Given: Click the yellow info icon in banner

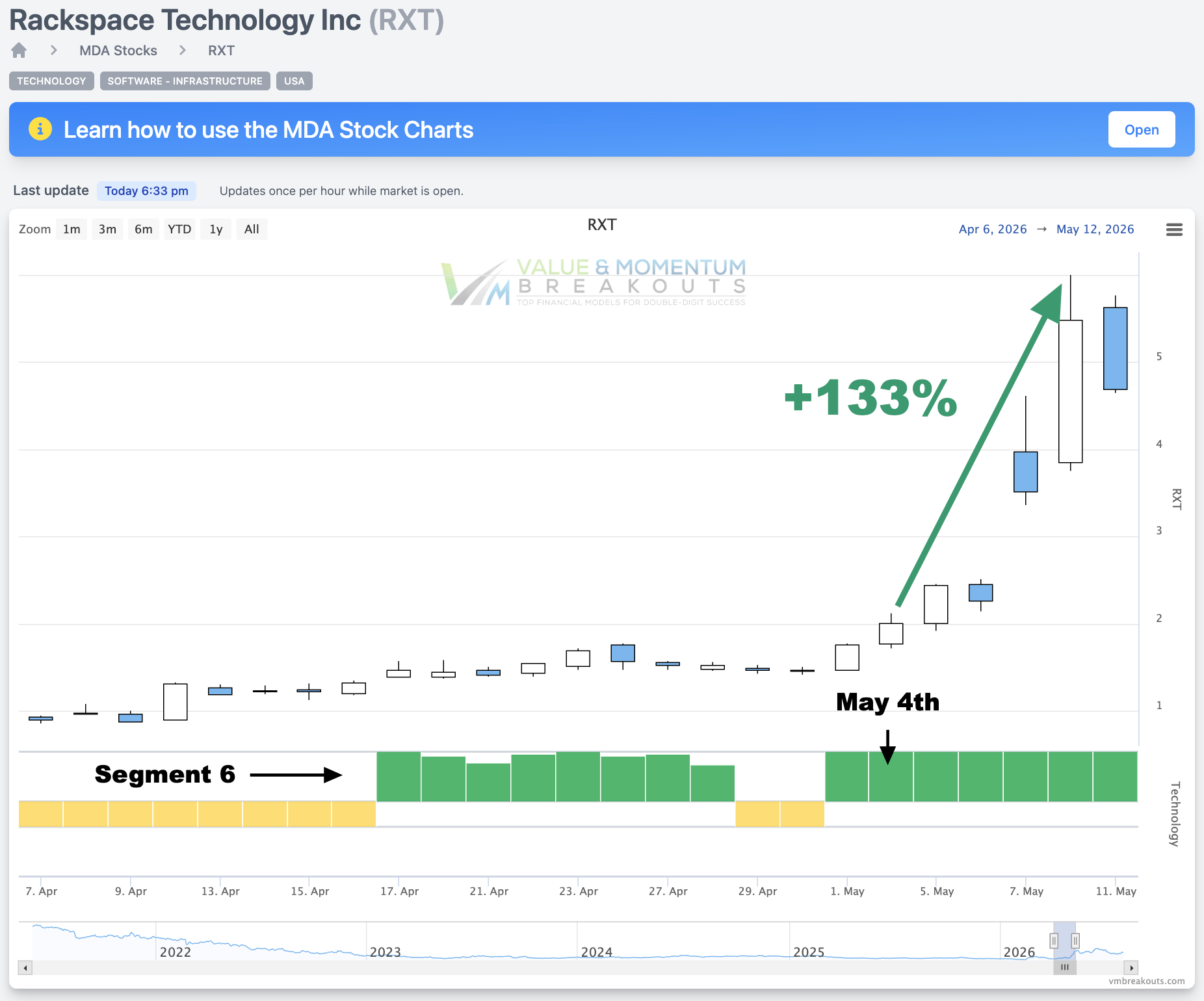Looking at the screenshot, I should (40, 129).
